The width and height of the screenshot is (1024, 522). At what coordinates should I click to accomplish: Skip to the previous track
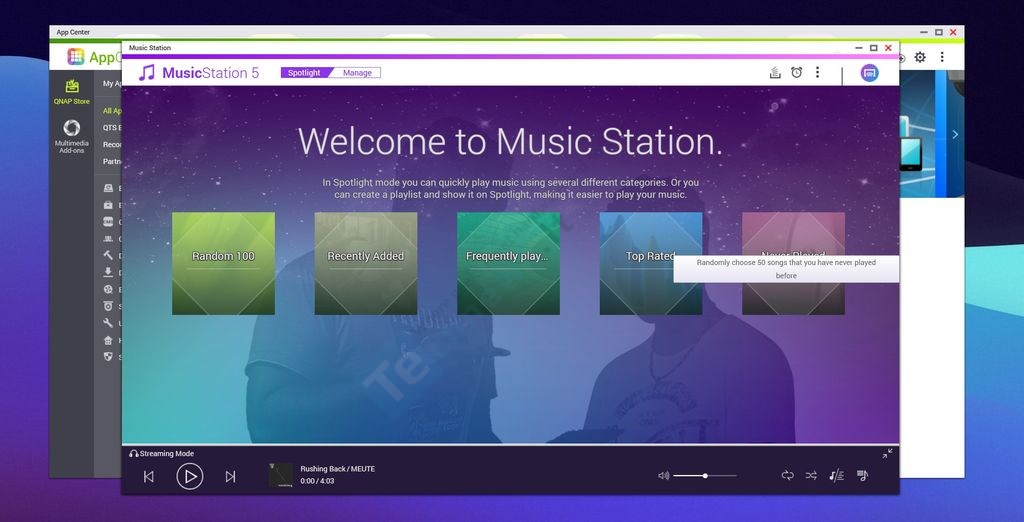pyautogui.click(x=149, y=476)
